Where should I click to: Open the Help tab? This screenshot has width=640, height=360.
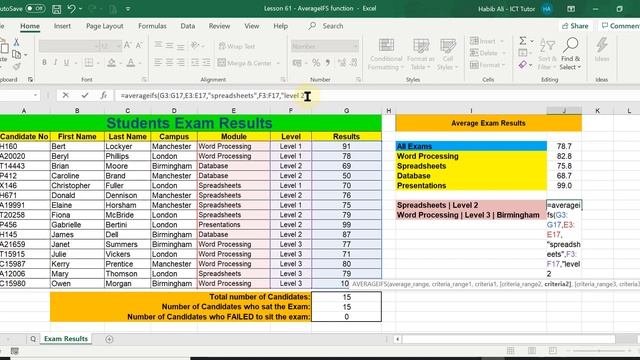pyautogui.click(x=280, y=26)
